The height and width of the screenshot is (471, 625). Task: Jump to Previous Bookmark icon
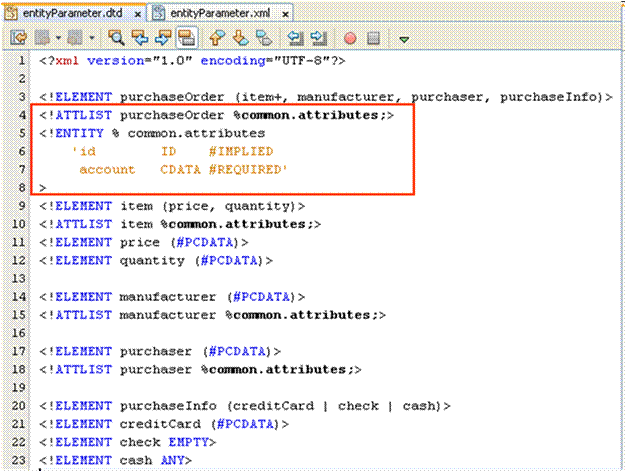point(217,38)
